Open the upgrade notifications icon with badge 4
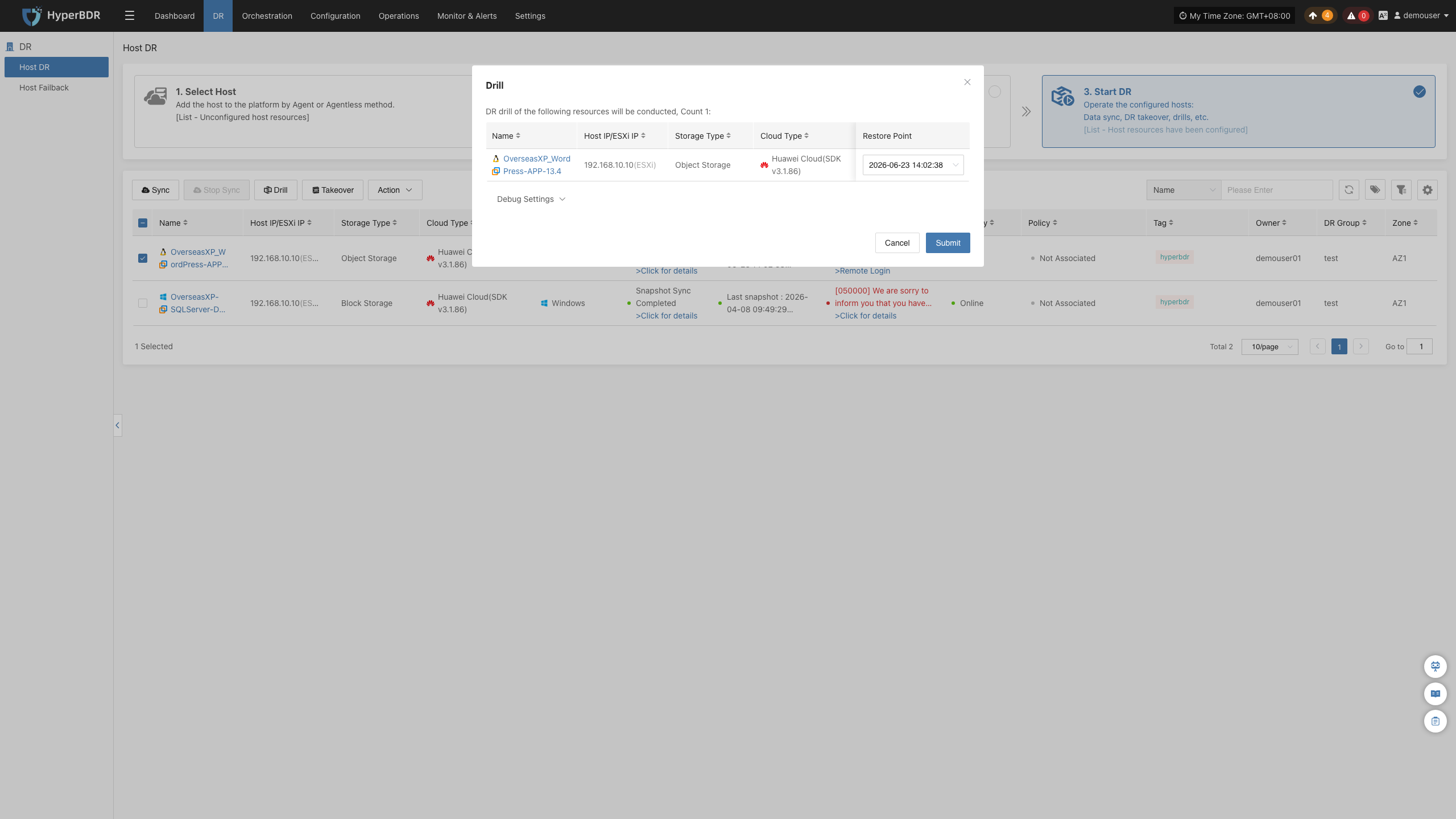This screenshot has height=819, width=1456. (x=1319, y=16)
